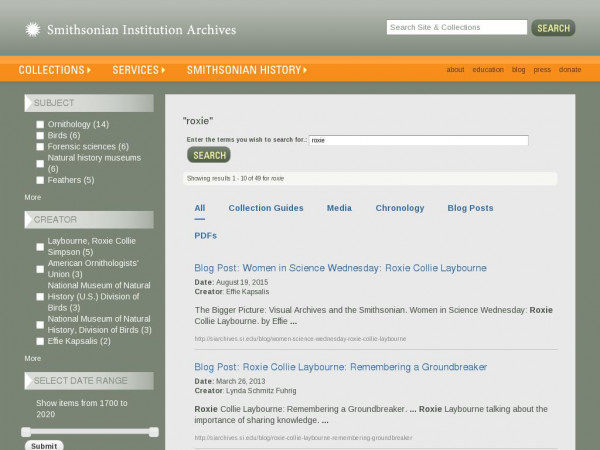This screenshot has width=600, height=450.
Task: Check American Ornithologists' Union (3) creator
Action: pos(40,269)
